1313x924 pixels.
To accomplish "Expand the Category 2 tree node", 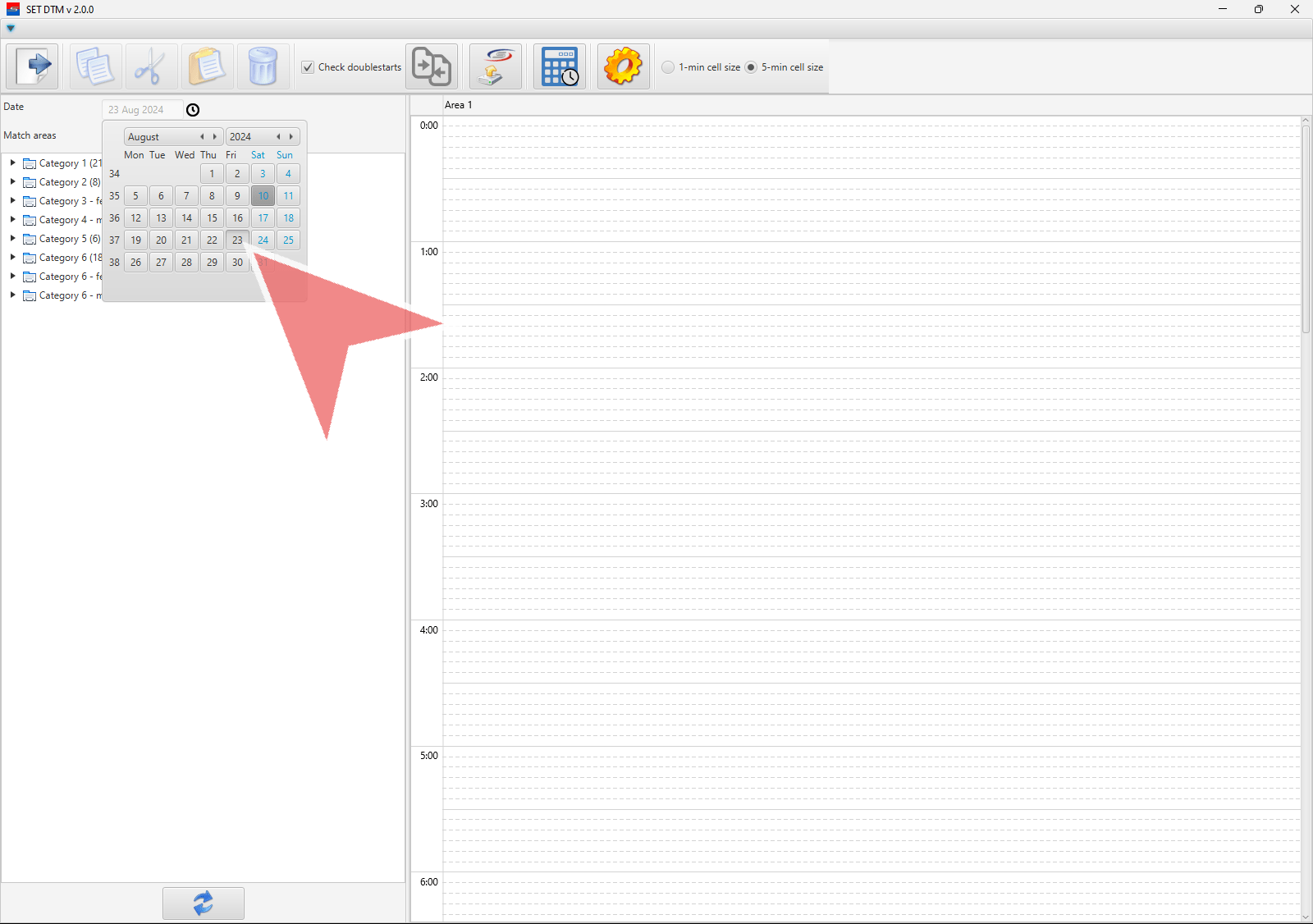I will [x=12, y=181].
